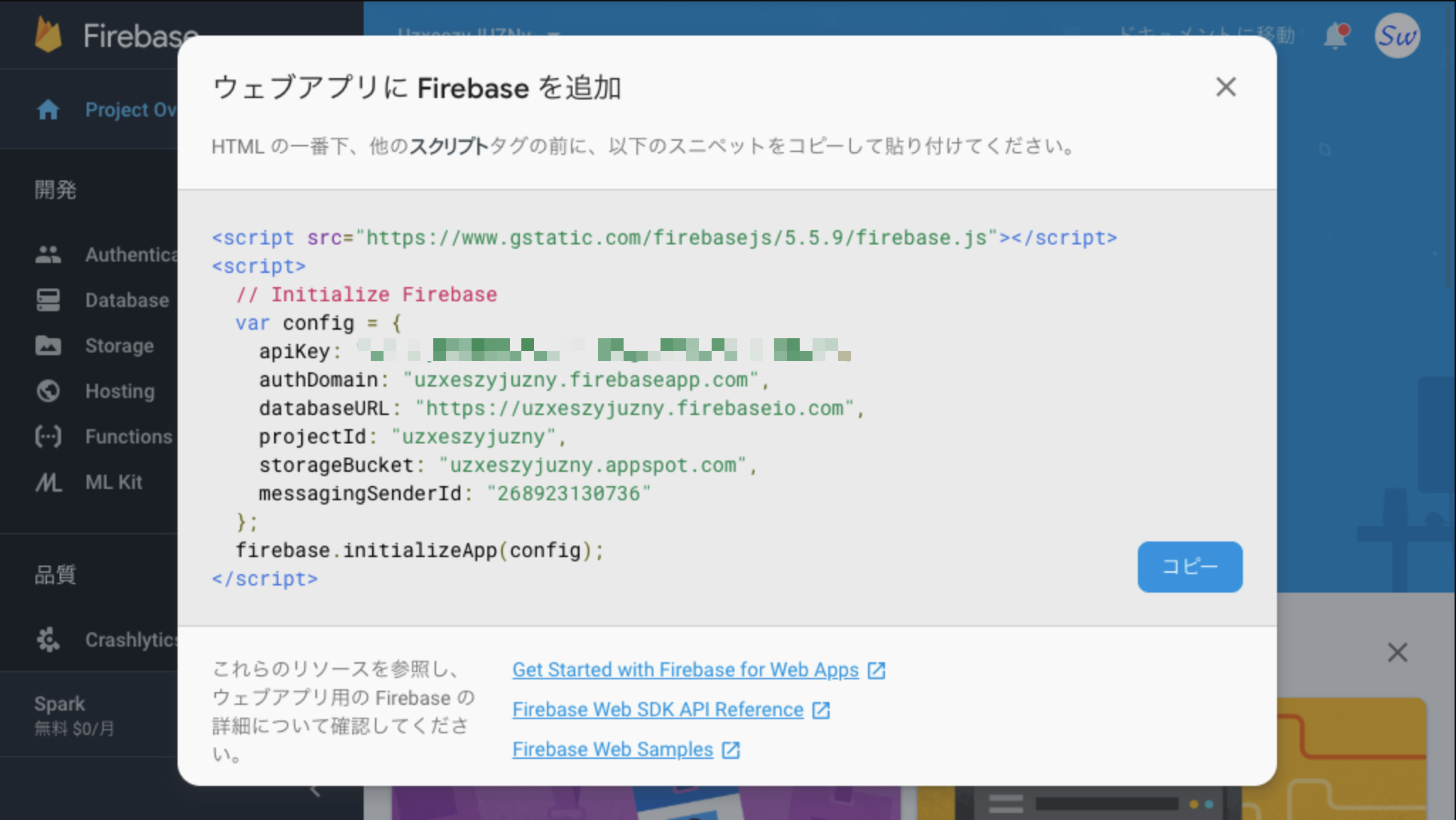The width and height of the screenshot is (1456, 820).
Task: Click the // Initialize Firebase comment
Action: (x=366, y=295)
